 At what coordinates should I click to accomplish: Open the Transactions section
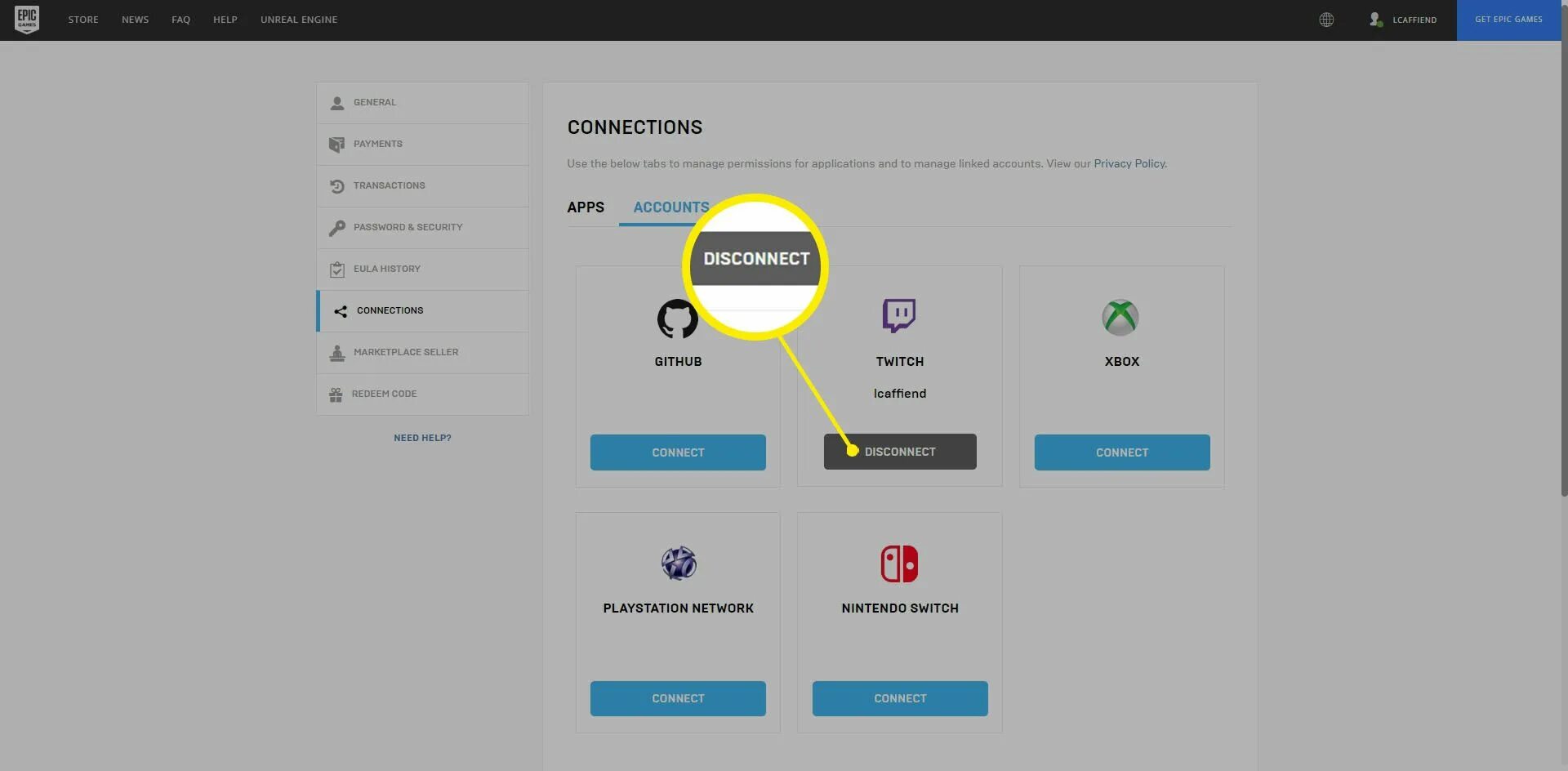tap(422, 186)
